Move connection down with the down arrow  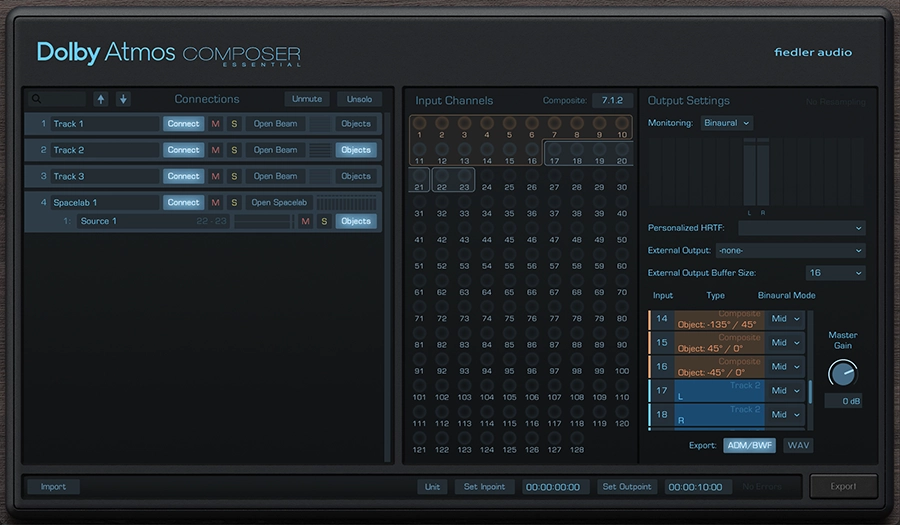pos(123,99)
